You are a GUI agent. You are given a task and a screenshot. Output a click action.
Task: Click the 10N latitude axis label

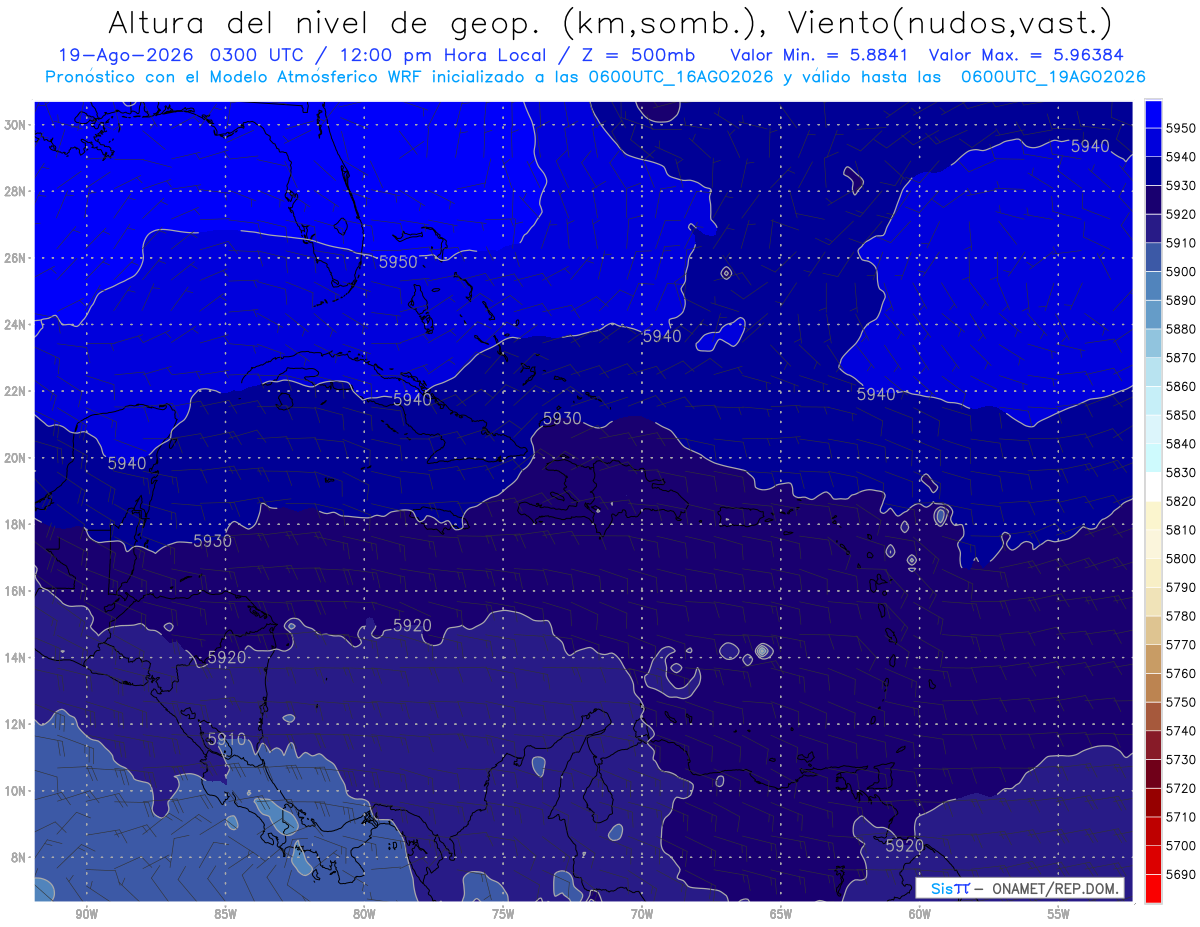tap(14, 790)
